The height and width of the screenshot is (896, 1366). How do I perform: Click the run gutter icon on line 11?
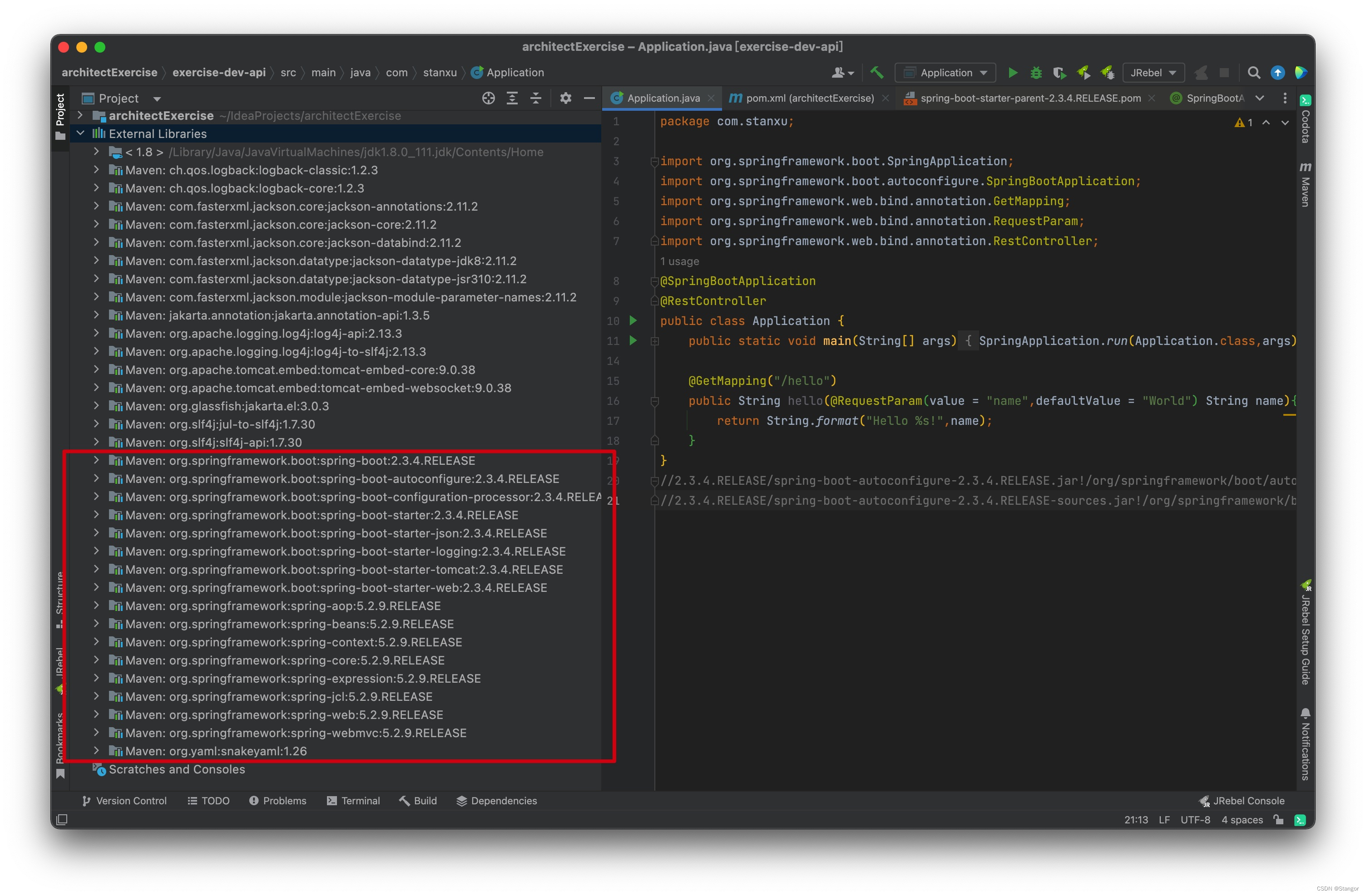(633, 340)
